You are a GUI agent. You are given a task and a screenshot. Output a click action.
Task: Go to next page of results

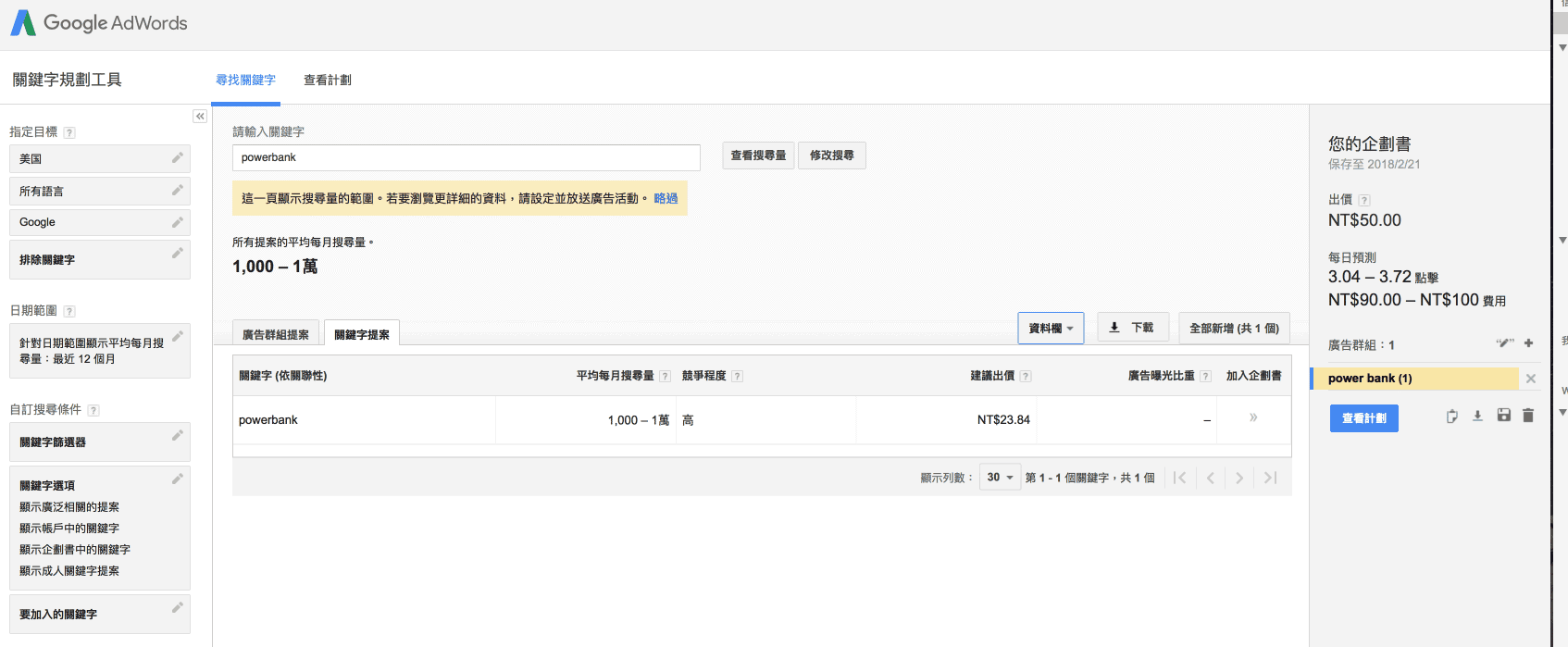point(1239,478)
